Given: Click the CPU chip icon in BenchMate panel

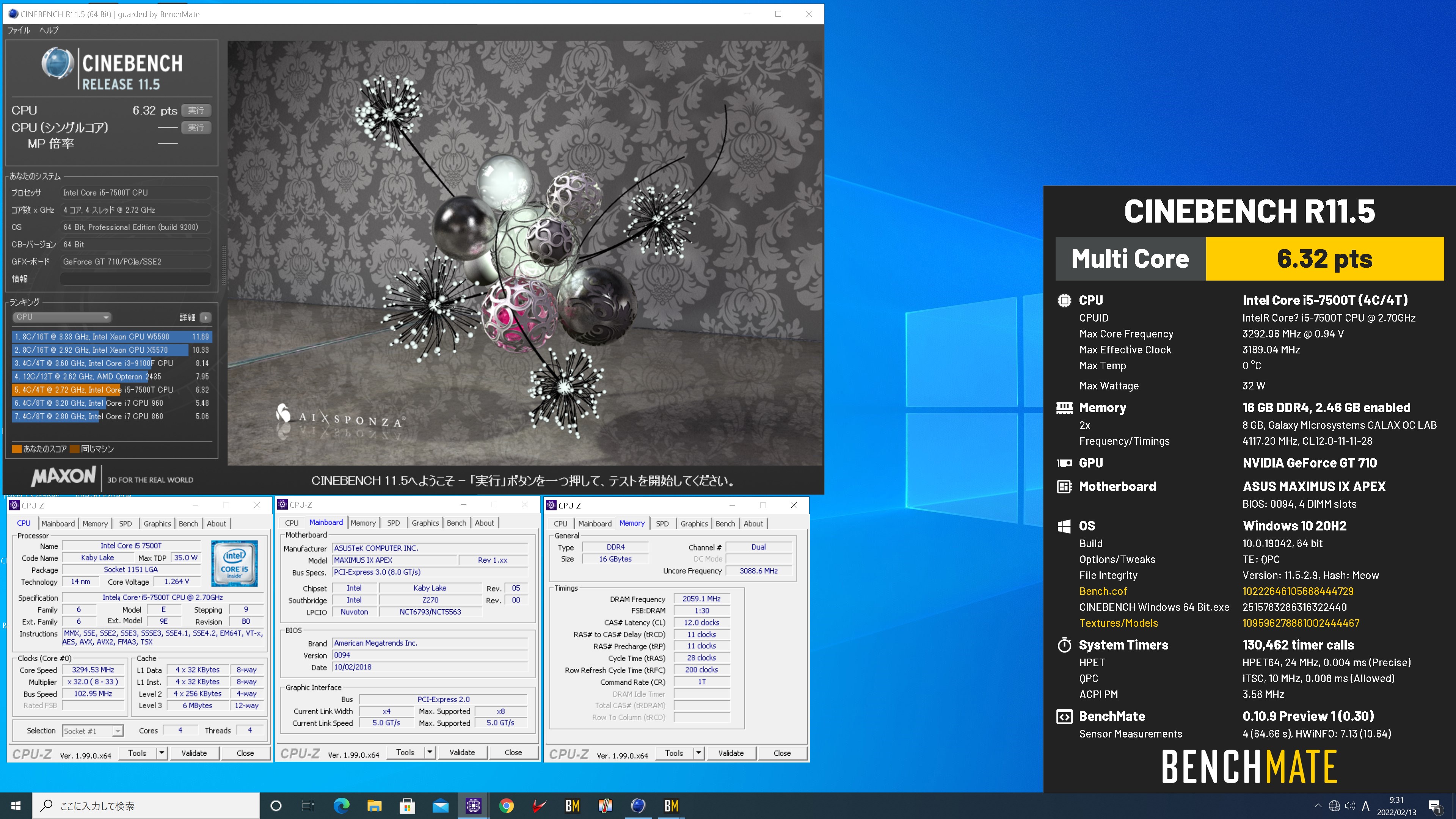Looking at the screenshot, I should pos(1064,300).
